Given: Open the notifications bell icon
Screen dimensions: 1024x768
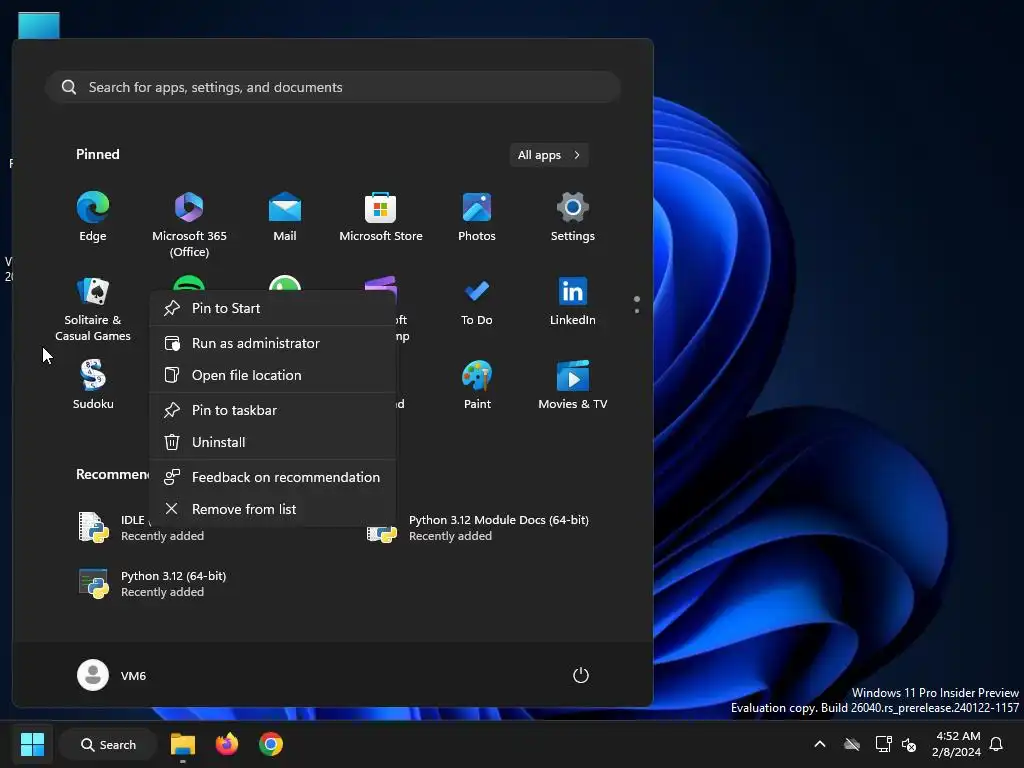Looking at the screenshot, I should pyautogui.click(x=996, y=744).
